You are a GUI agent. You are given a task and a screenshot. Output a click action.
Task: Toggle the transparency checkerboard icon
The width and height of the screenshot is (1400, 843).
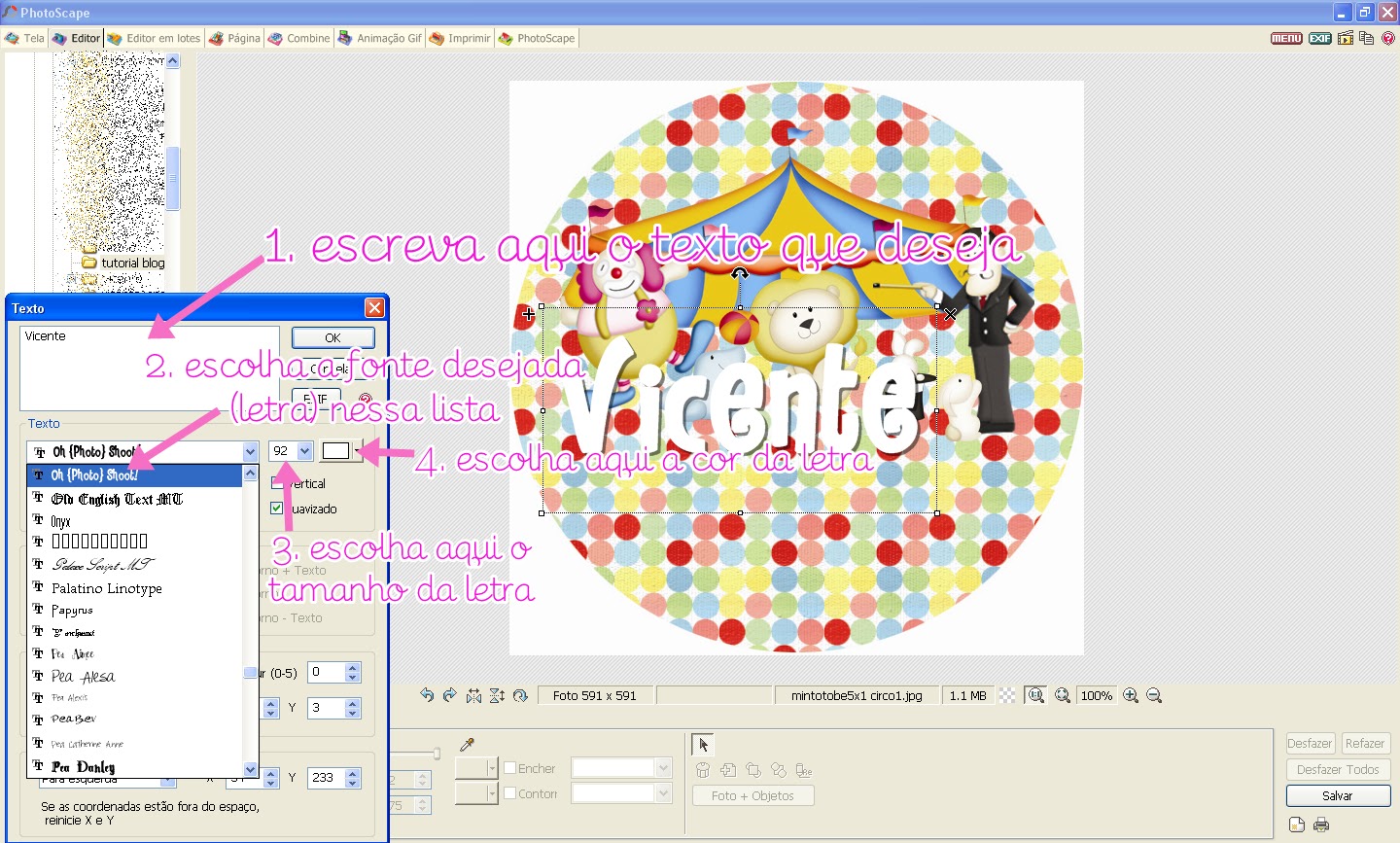pos(1007,695)
